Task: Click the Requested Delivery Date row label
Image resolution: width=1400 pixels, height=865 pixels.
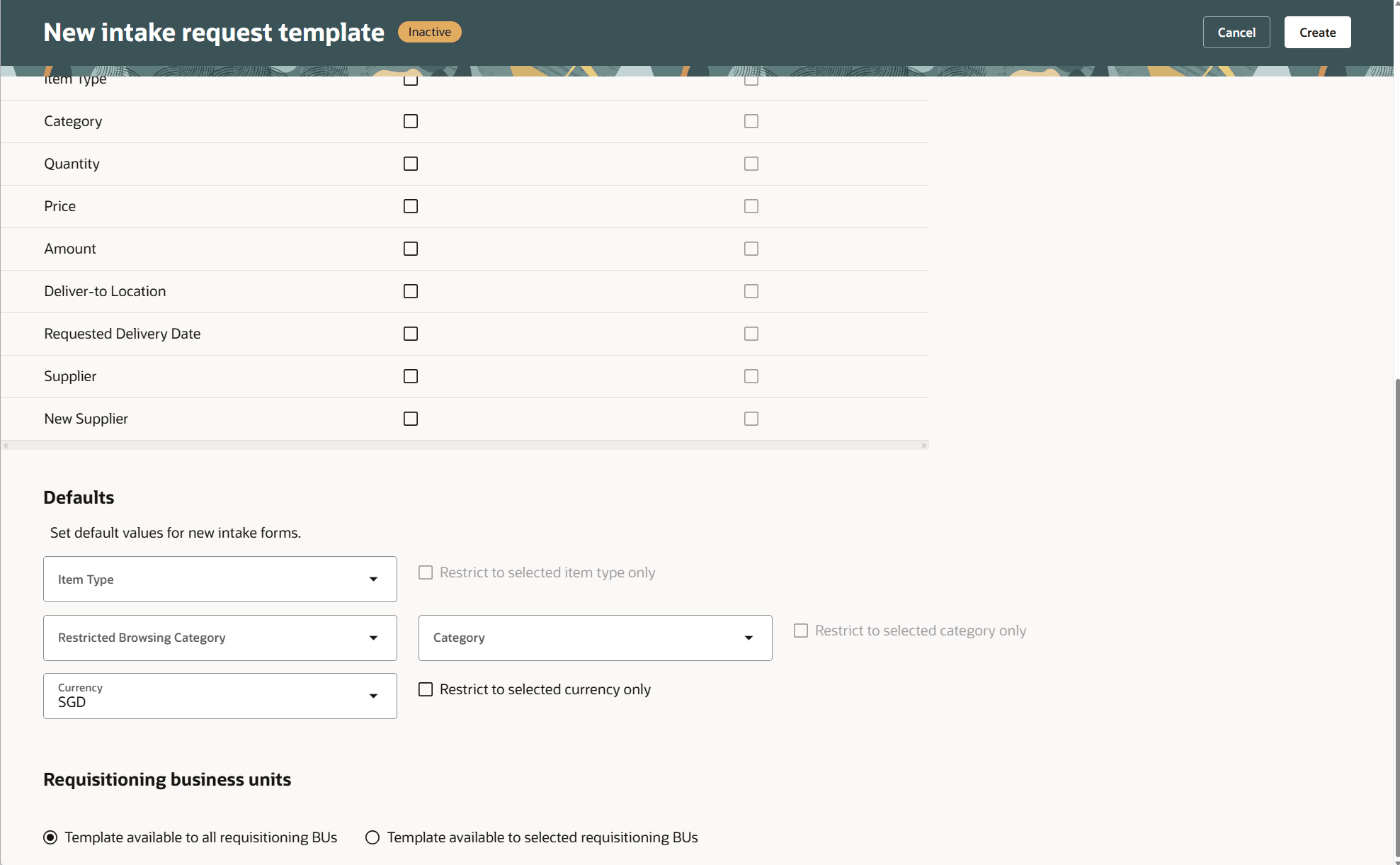Action: pos(123,334)
